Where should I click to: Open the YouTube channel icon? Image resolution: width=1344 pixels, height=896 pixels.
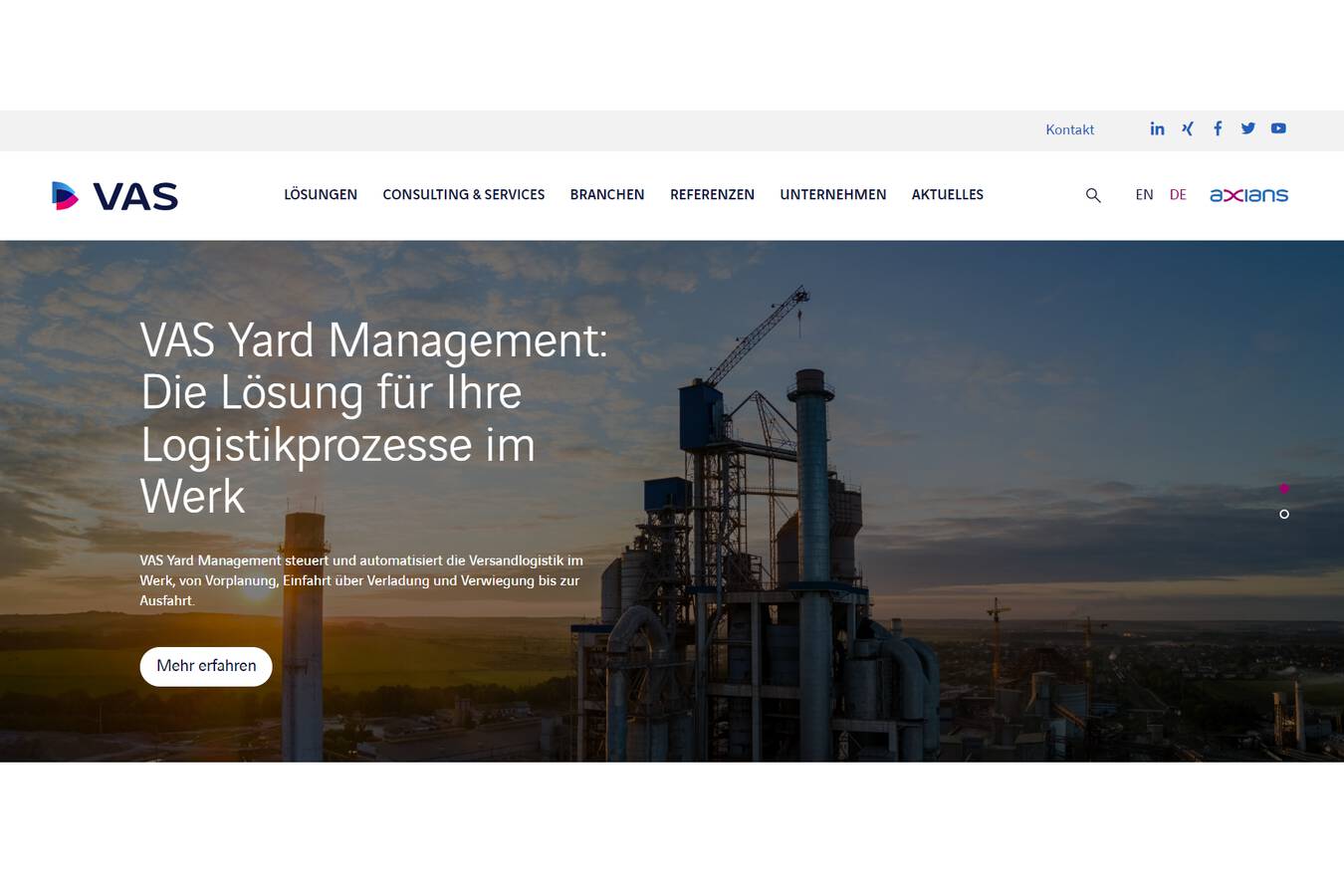(1278, 128)
